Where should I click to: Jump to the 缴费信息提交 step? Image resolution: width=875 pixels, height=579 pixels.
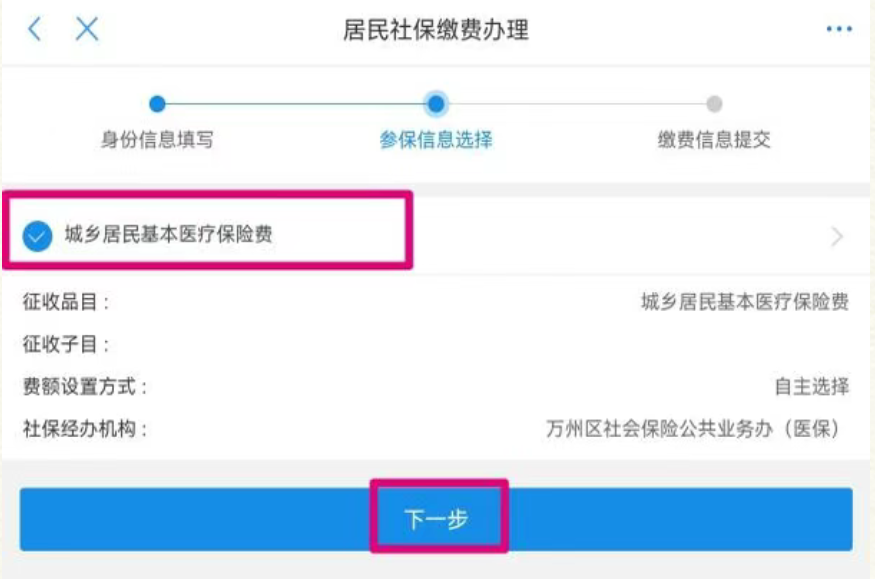tap(714, 140)
